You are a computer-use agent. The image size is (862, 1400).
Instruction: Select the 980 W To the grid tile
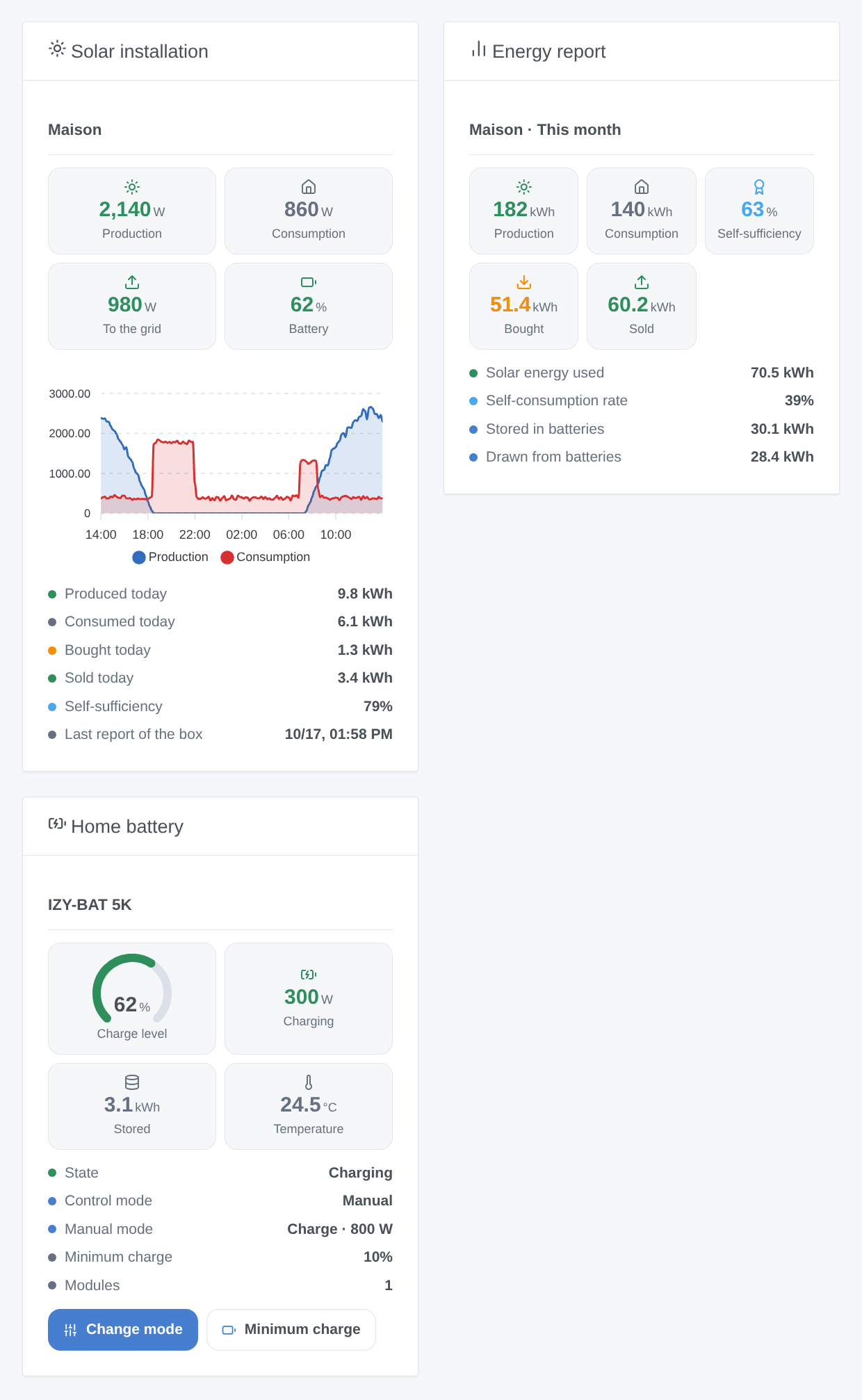point(132,306)
